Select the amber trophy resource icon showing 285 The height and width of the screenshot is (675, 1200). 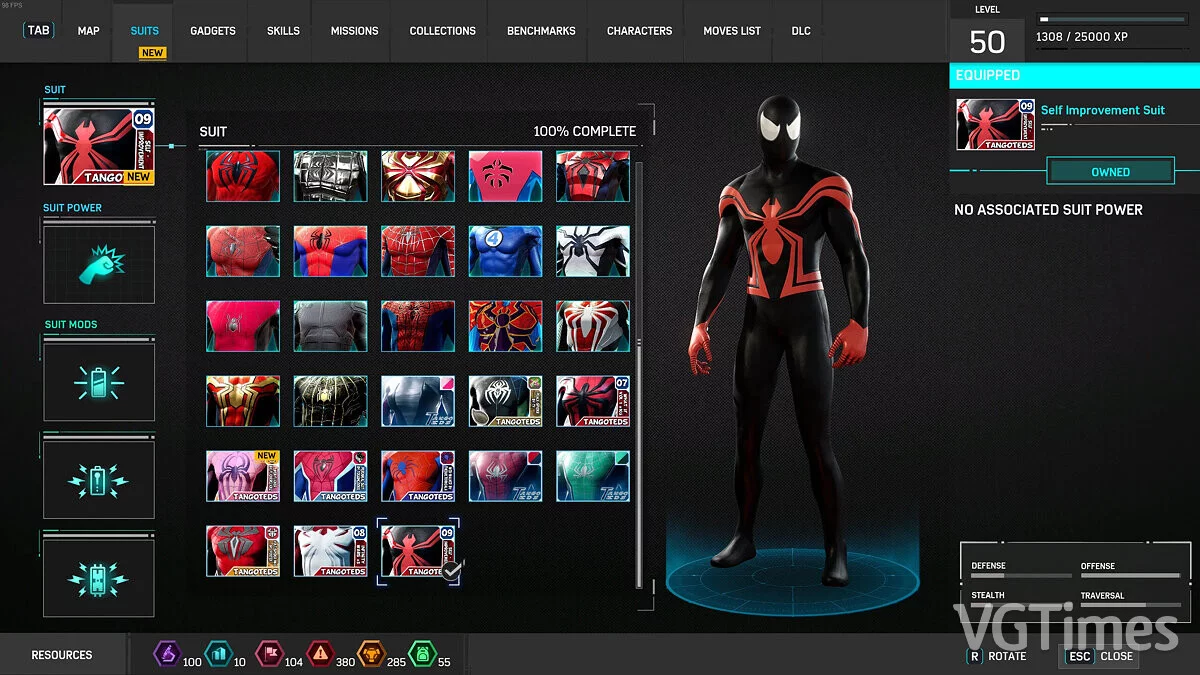click(372, 654)
